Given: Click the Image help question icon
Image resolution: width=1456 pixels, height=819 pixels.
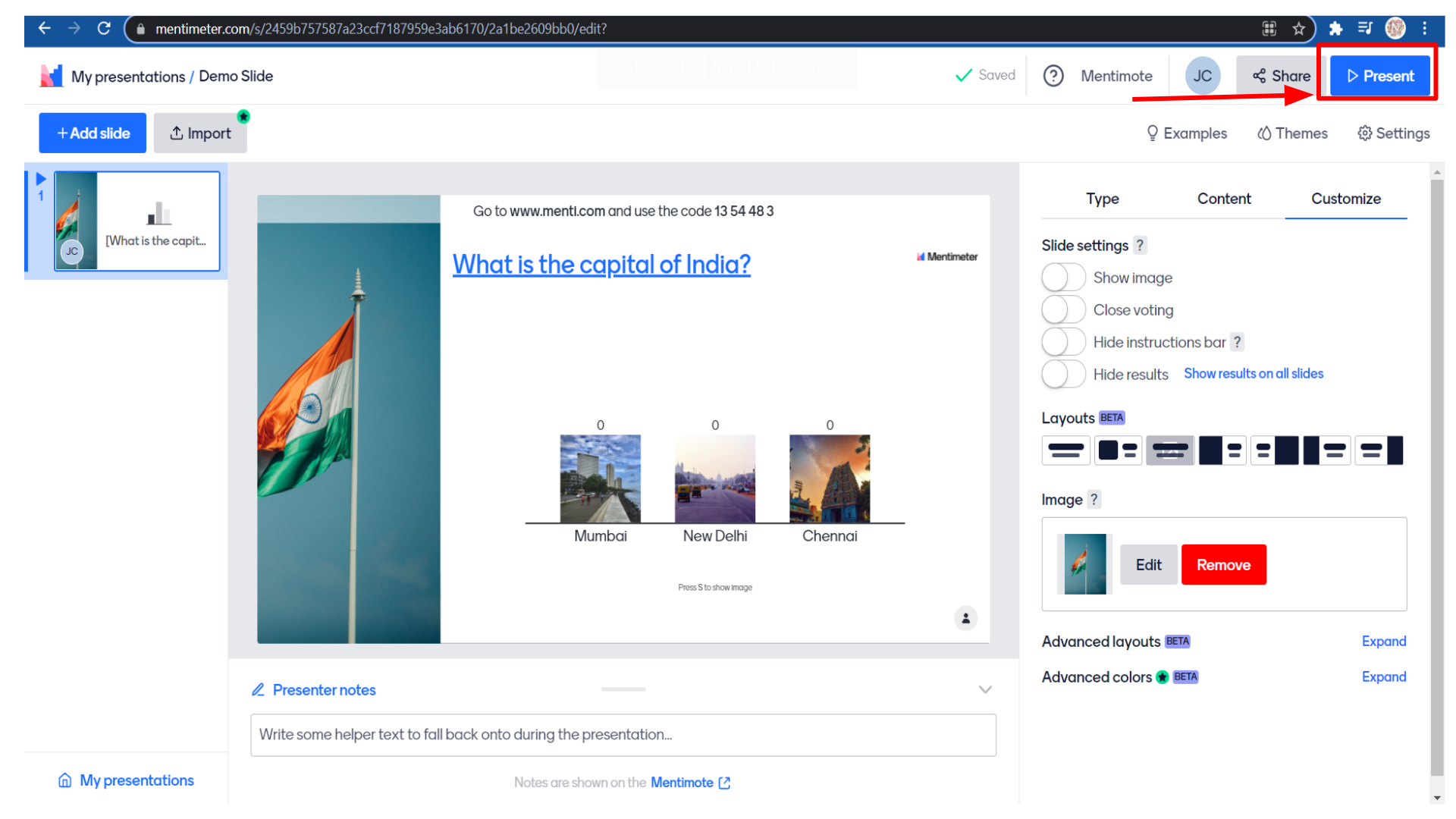Looking at the screenshot, I should click(x=1094, y=500).
